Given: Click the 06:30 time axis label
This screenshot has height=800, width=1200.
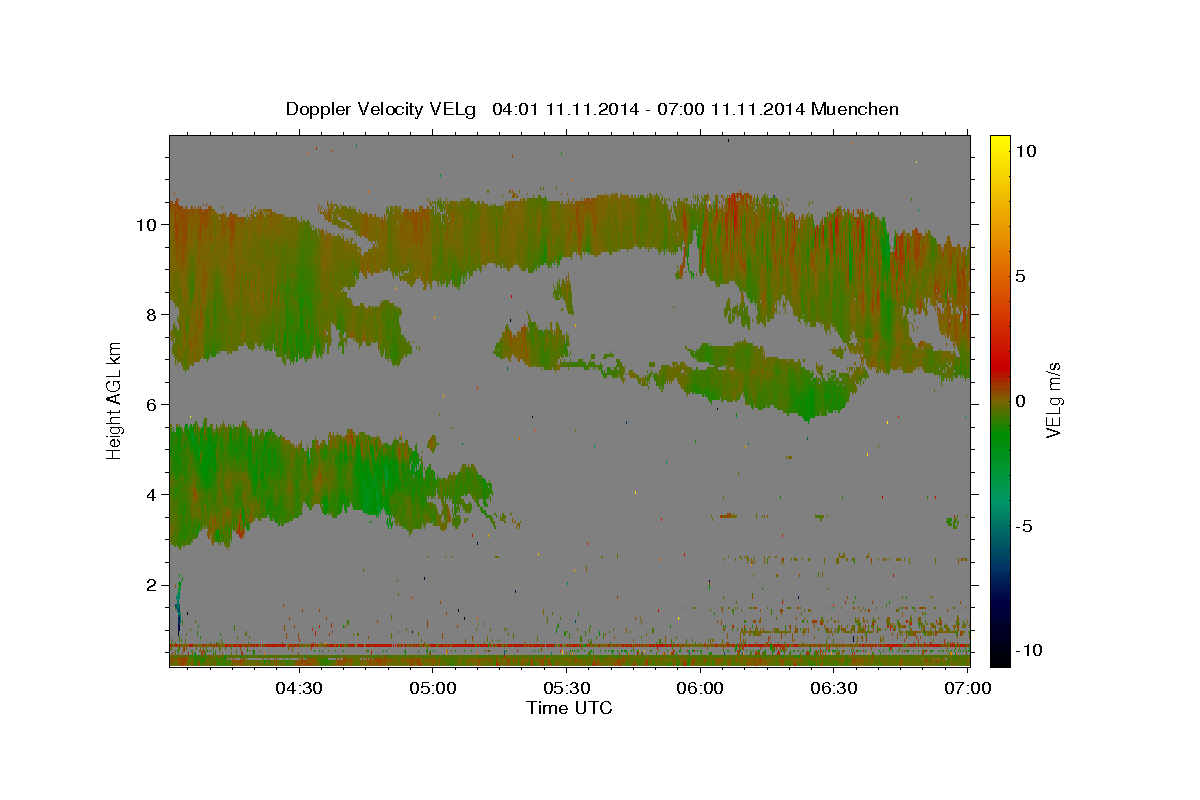Looking at the screenshot, I should (x=834, y=689).
